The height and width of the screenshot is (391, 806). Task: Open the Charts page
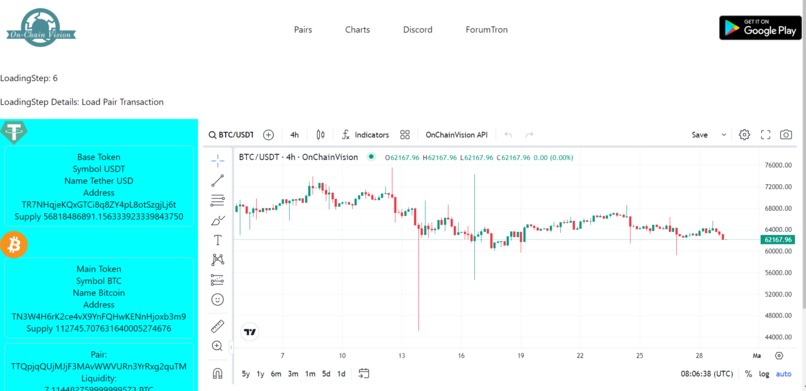(357, 30)
